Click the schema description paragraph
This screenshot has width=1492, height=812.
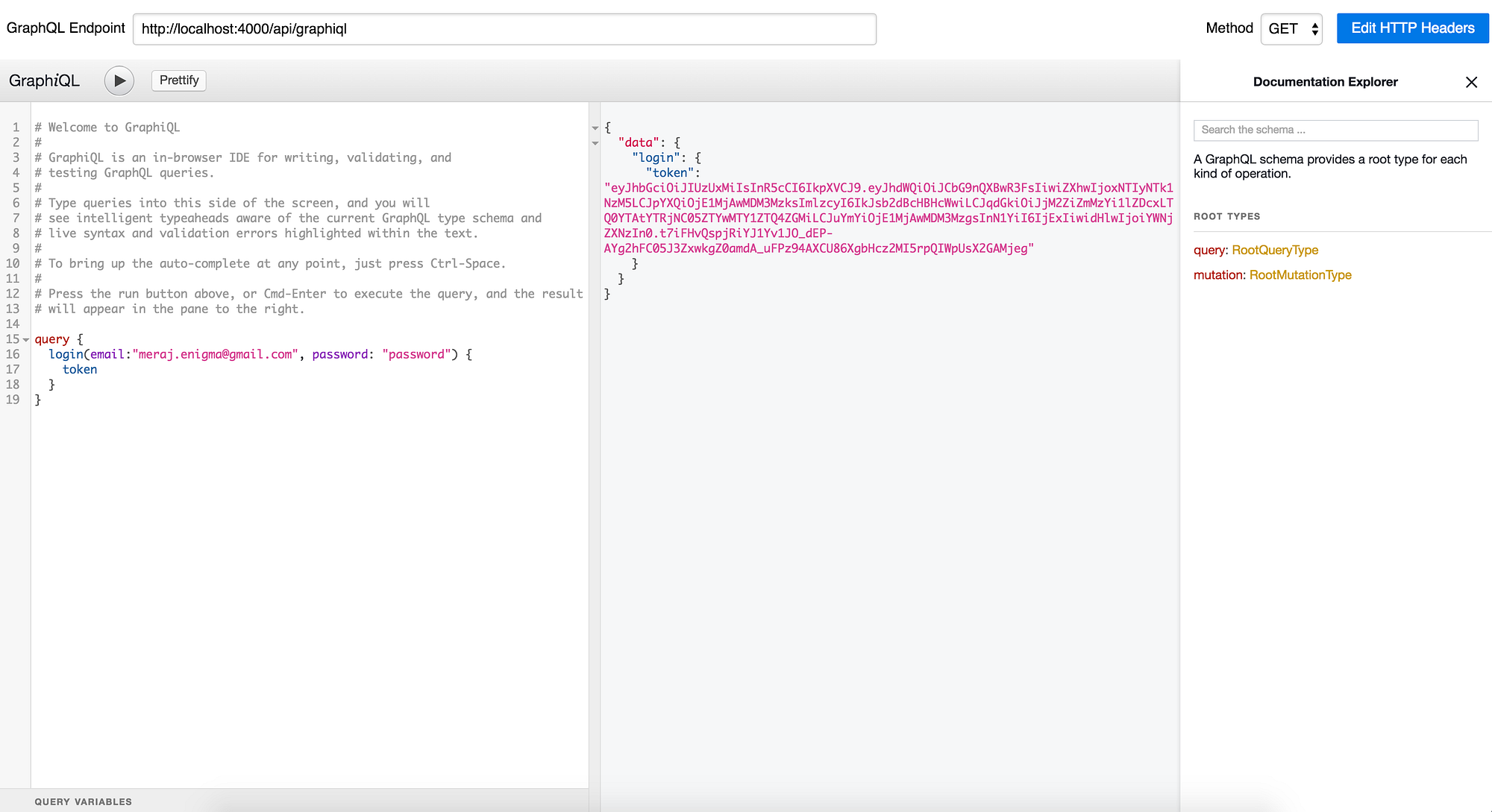pyautogui.click(x=1330, y=166)
